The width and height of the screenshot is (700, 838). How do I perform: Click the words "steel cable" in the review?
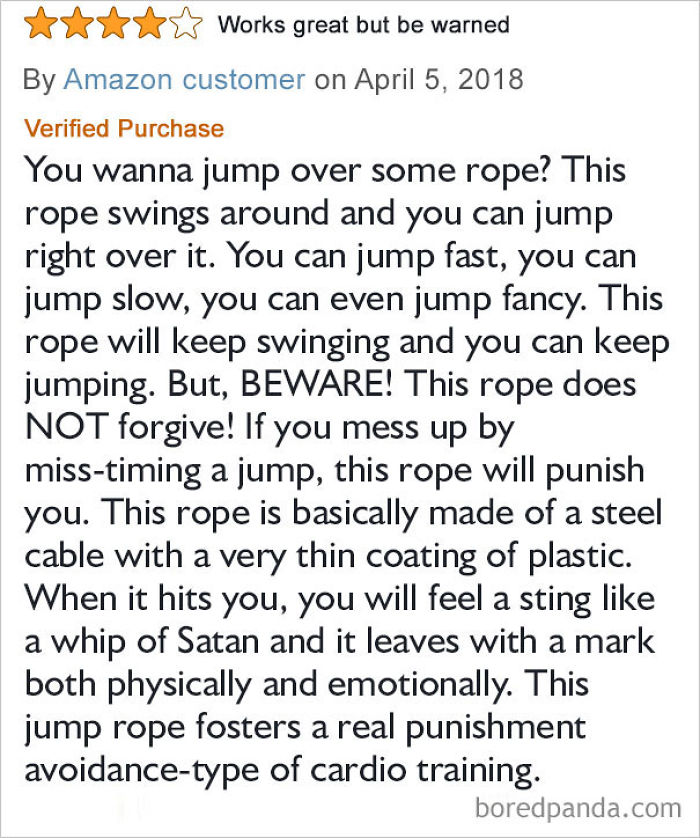coord(600,514)
